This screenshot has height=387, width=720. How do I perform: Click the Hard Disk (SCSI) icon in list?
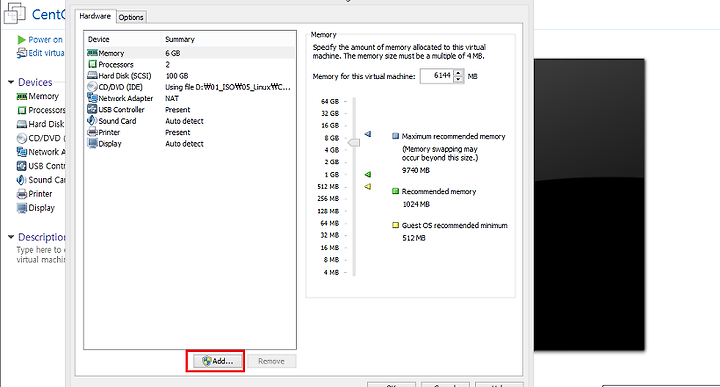(92, 75)
